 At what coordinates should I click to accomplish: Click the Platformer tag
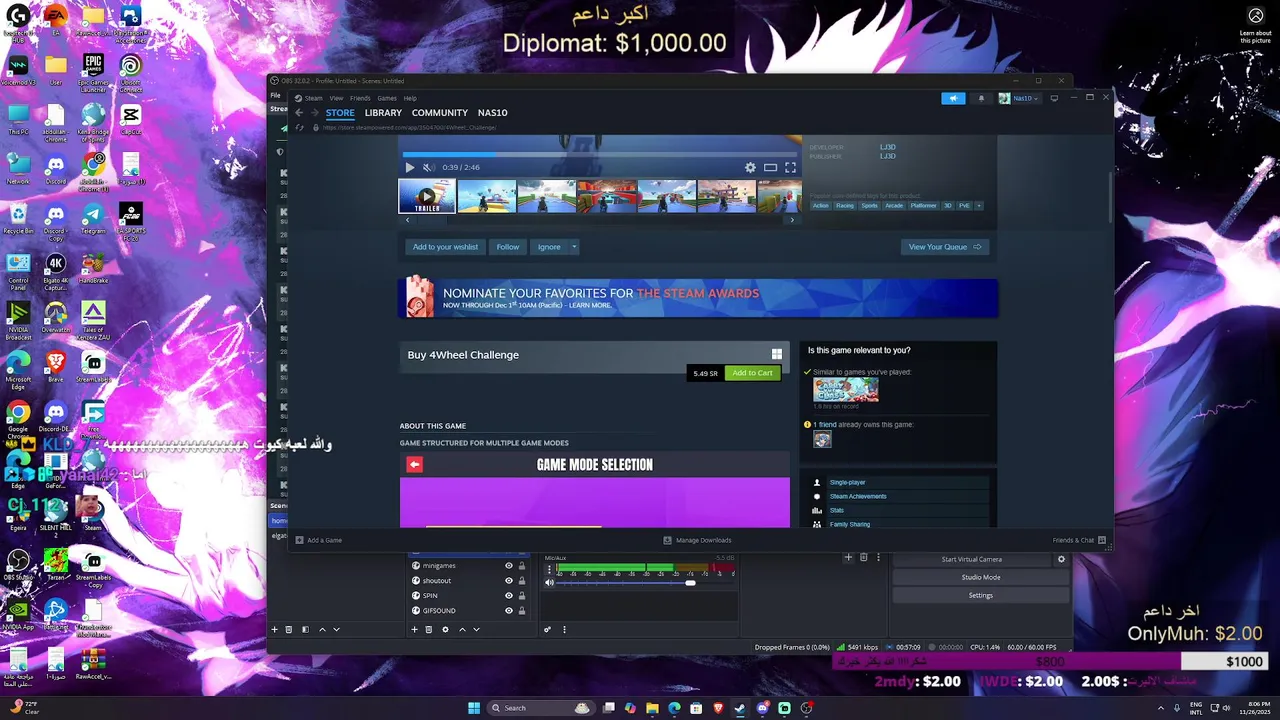(x=924, y=205)
